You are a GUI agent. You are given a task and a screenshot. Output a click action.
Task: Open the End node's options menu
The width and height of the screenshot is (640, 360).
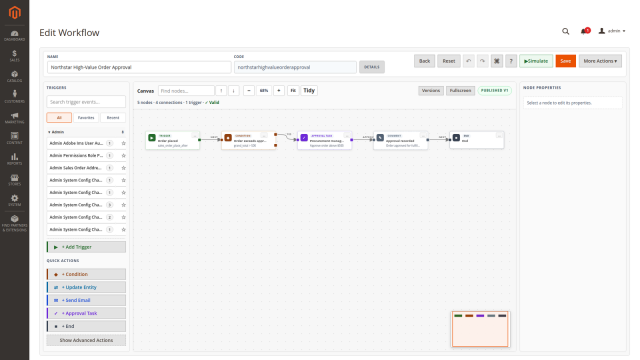coord(499,136)
